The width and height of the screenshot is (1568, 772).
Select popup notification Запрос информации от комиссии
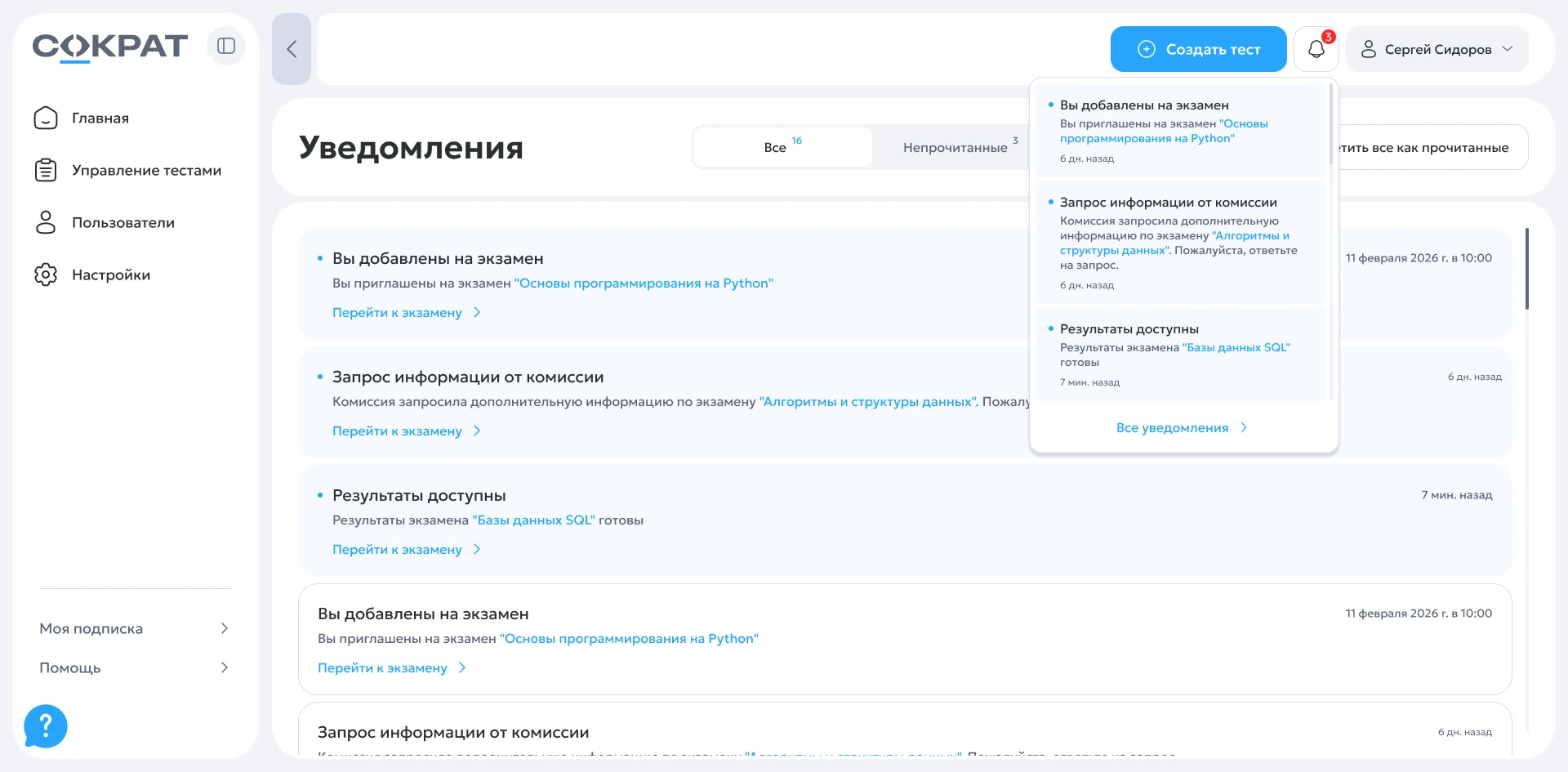click(x=1181, y=243)
